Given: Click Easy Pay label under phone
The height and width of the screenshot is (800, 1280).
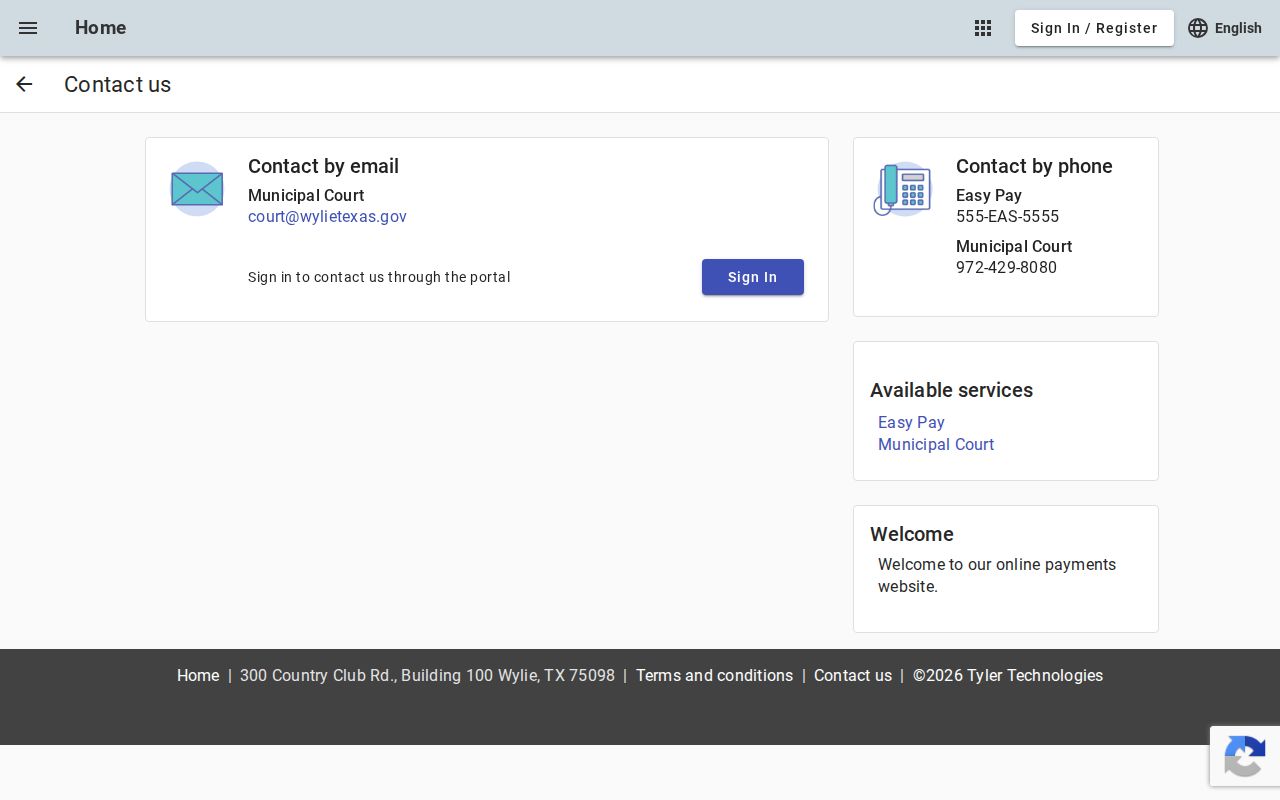Looking at the screenshot, I should pos(989,195).
